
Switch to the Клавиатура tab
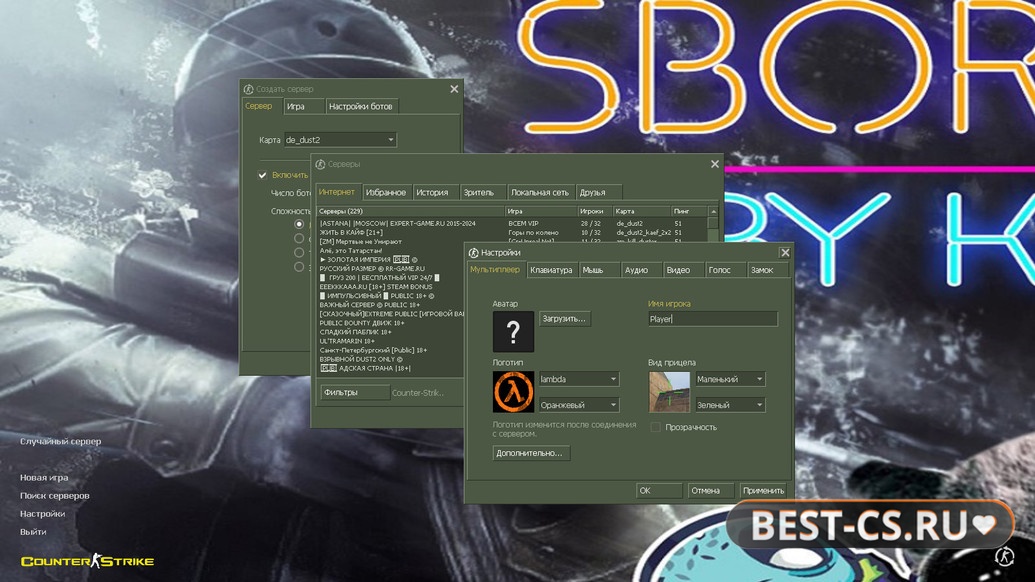[x=551, y=270]
